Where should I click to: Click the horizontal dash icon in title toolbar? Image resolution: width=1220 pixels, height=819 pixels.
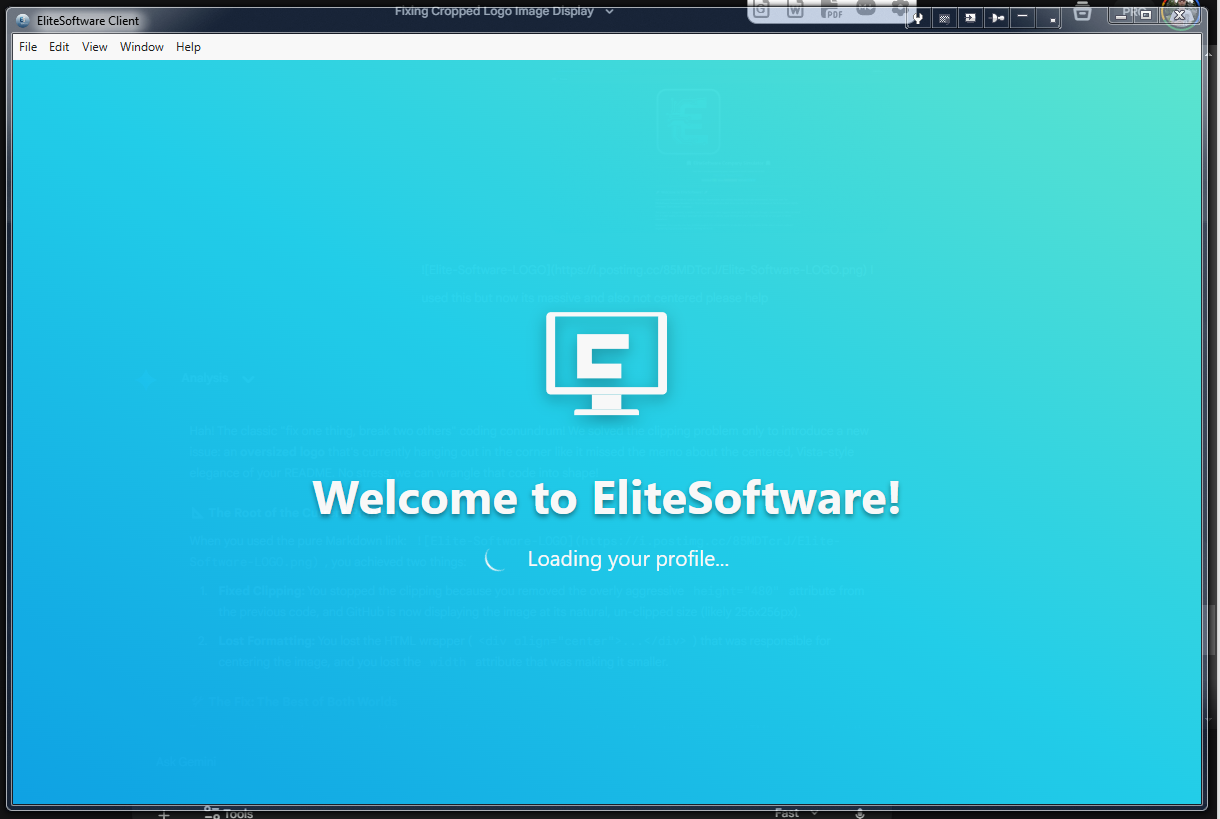pyautogui.click(x=1022, y=18)
